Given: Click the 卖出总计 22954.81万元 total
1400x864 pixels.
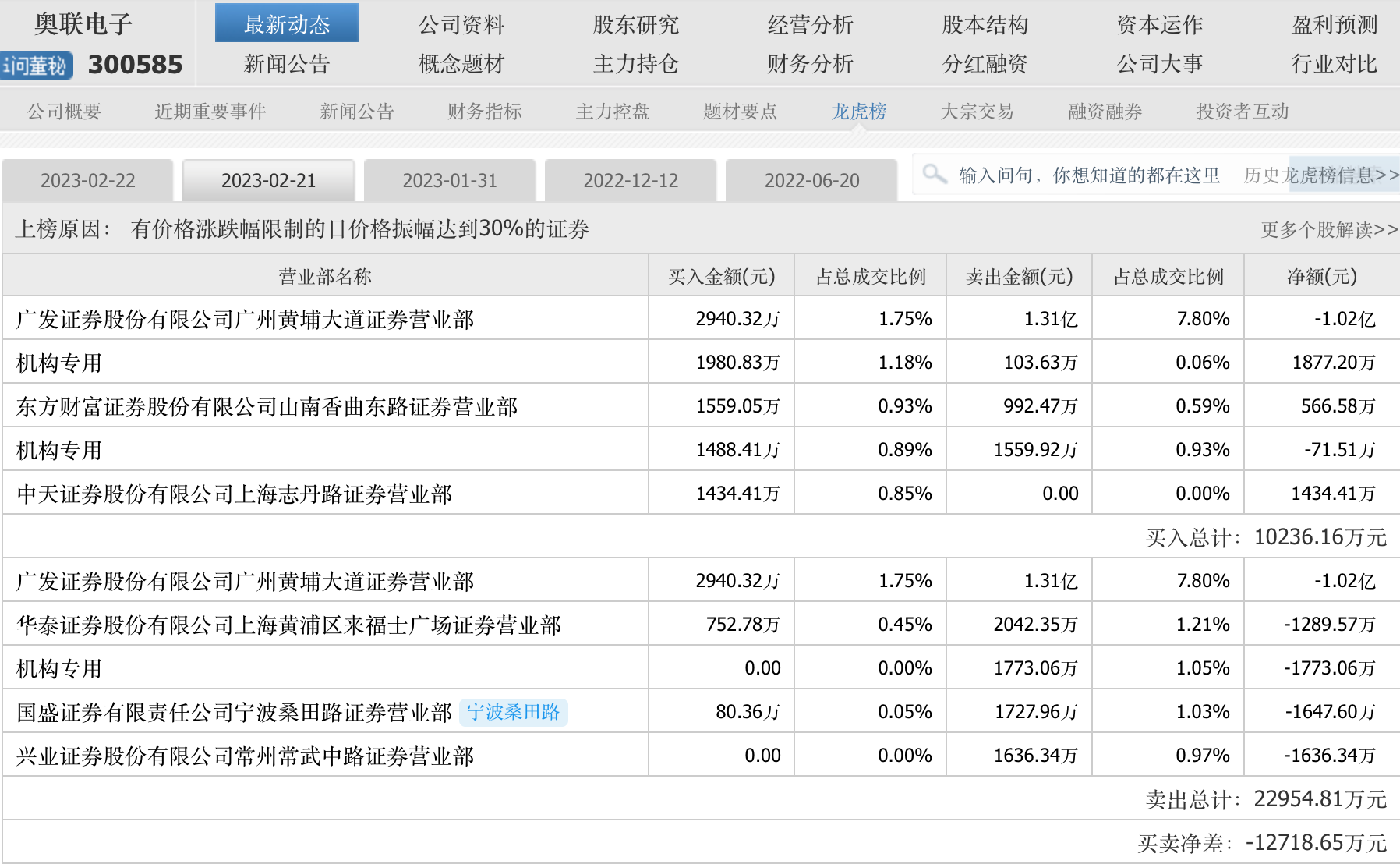Looking at the screenshot, I should tap(1266, 799).
